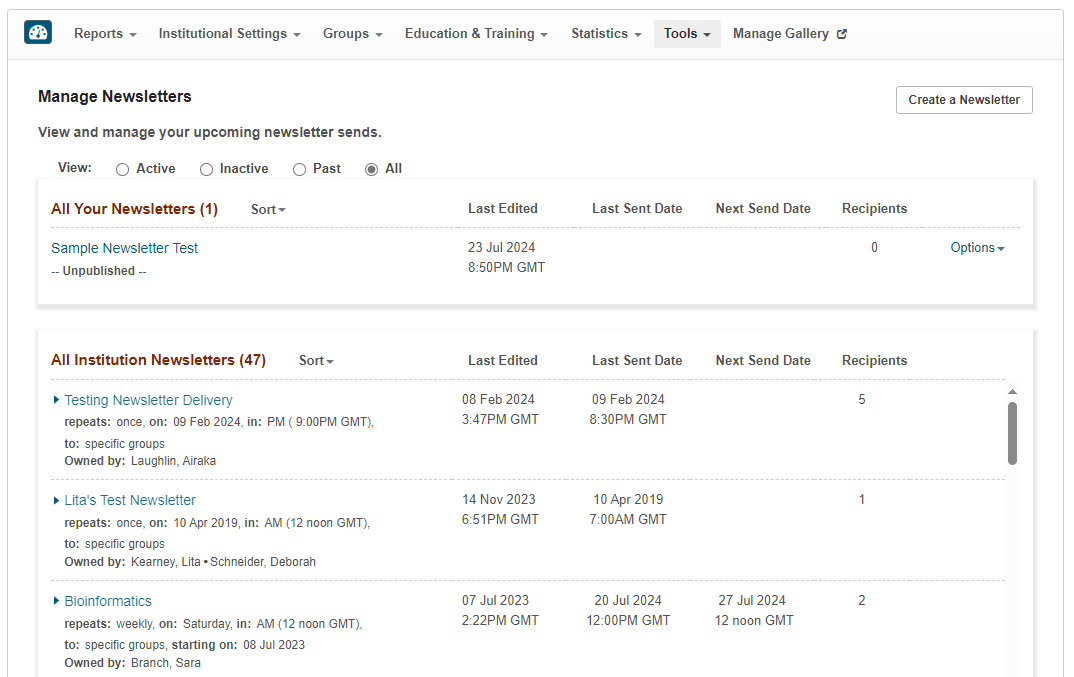Click the Create a Newsletter button
The height and width of the screenshot is (677, 1074).
coord(964,100)
